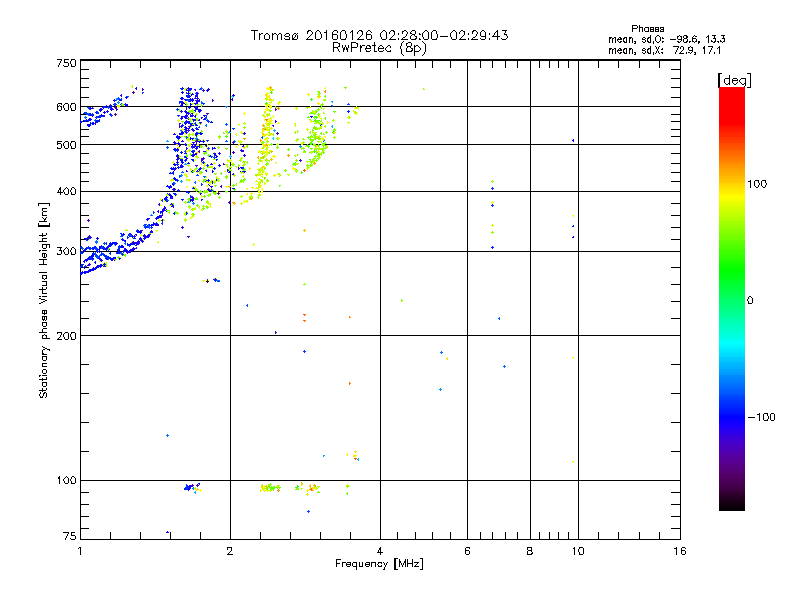Click the '4' frequency tick label
The image size is (800, 600).
tap(380, 551)
